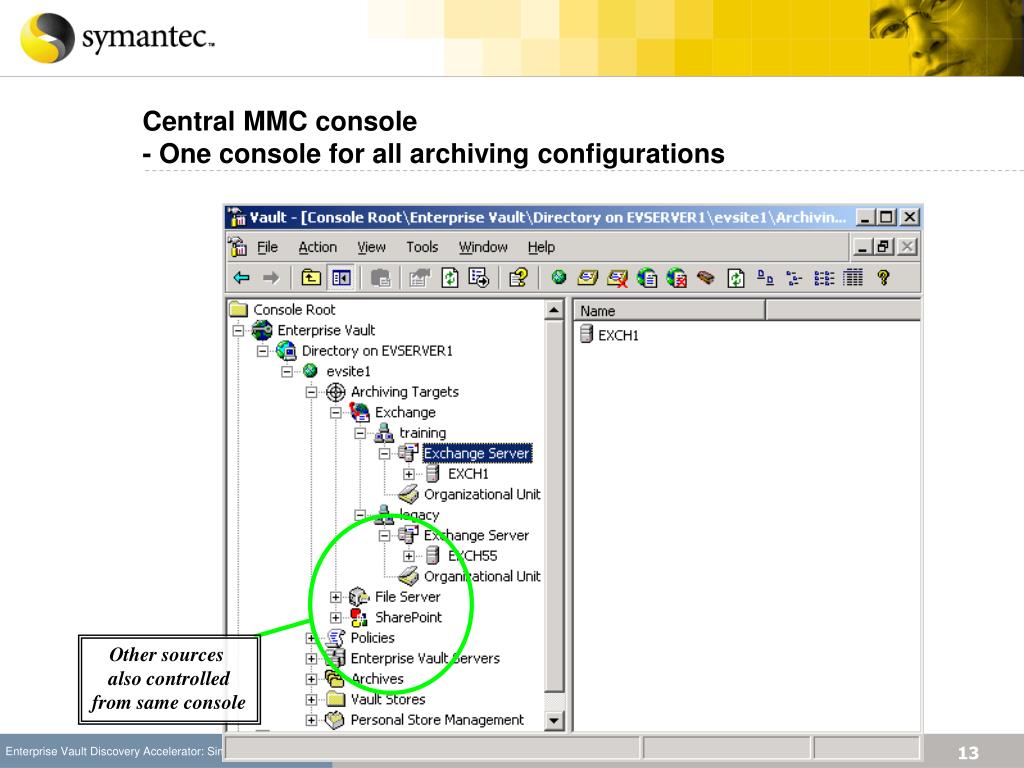Select the highlighted Exchange Server item

[x=477, y=453]
